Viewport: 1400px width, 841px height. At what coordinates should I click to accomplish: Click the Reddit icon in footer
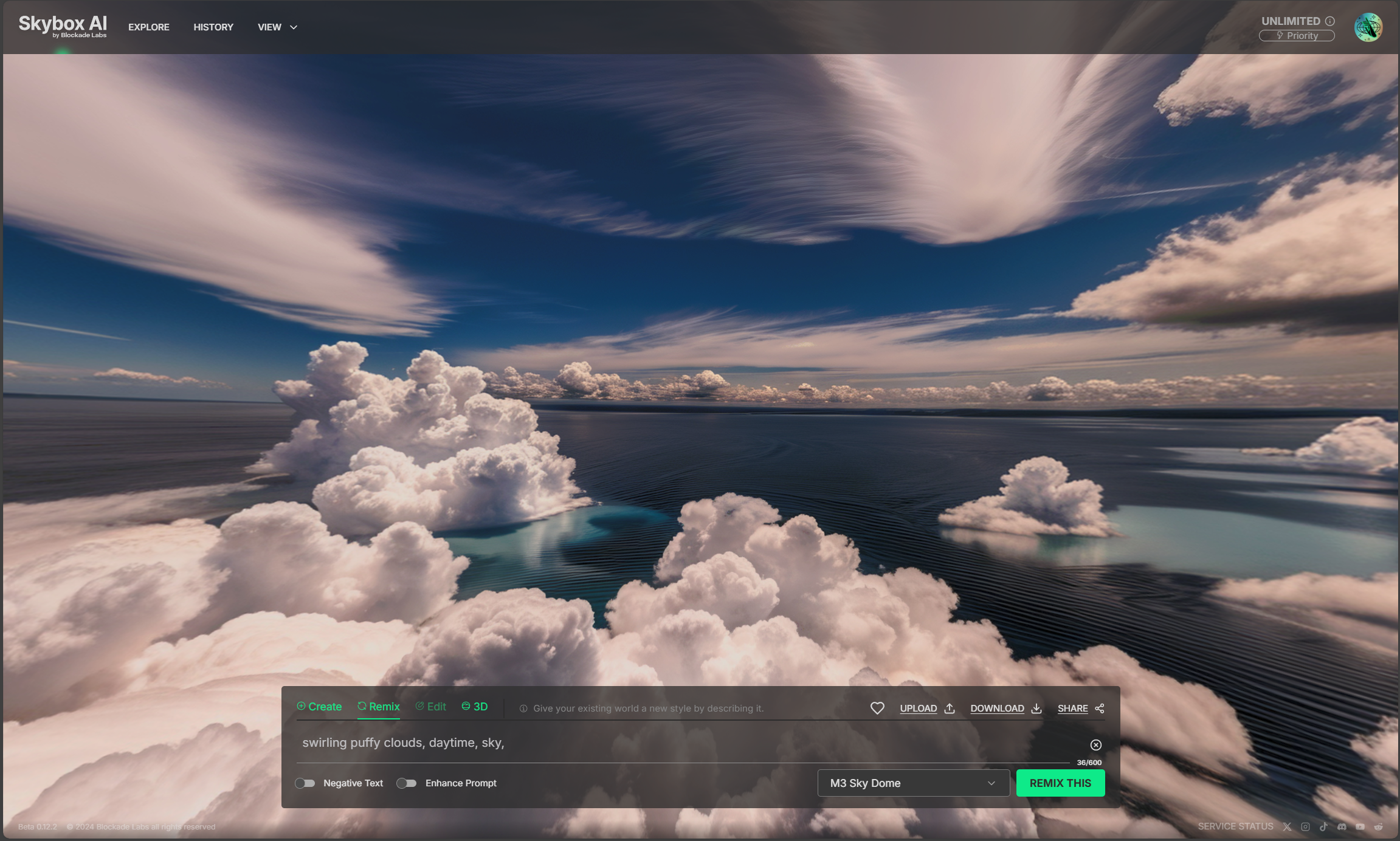[x=1379, y=826]
